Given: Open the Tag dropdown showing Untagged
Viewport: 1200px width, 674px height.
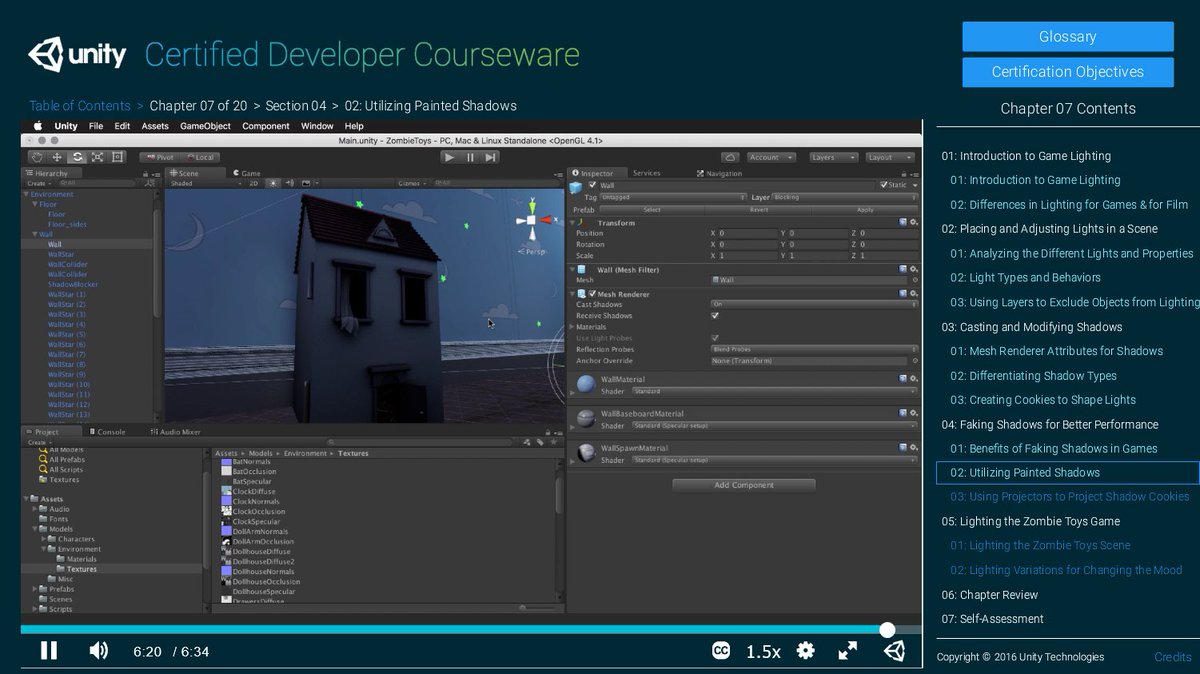Looking at the screenshot, I should [x=672, y=197].
